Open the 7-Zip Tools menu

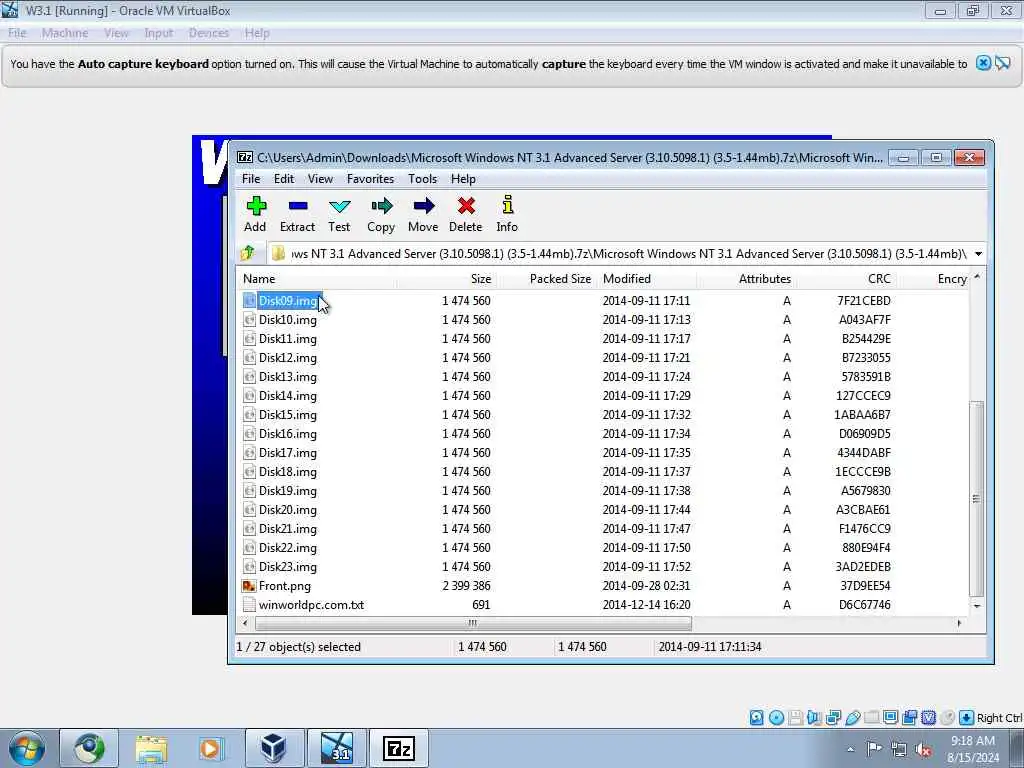pos(423,178)
